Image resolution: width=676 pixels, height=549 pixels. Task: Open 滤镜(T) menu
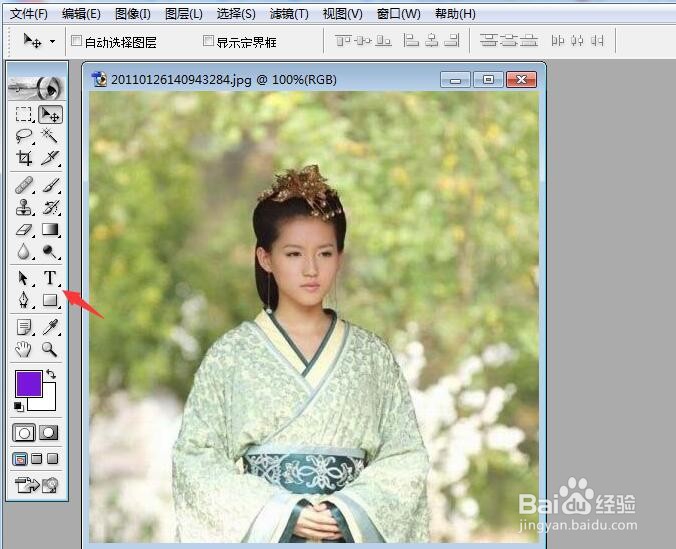(x=289, y=14)
